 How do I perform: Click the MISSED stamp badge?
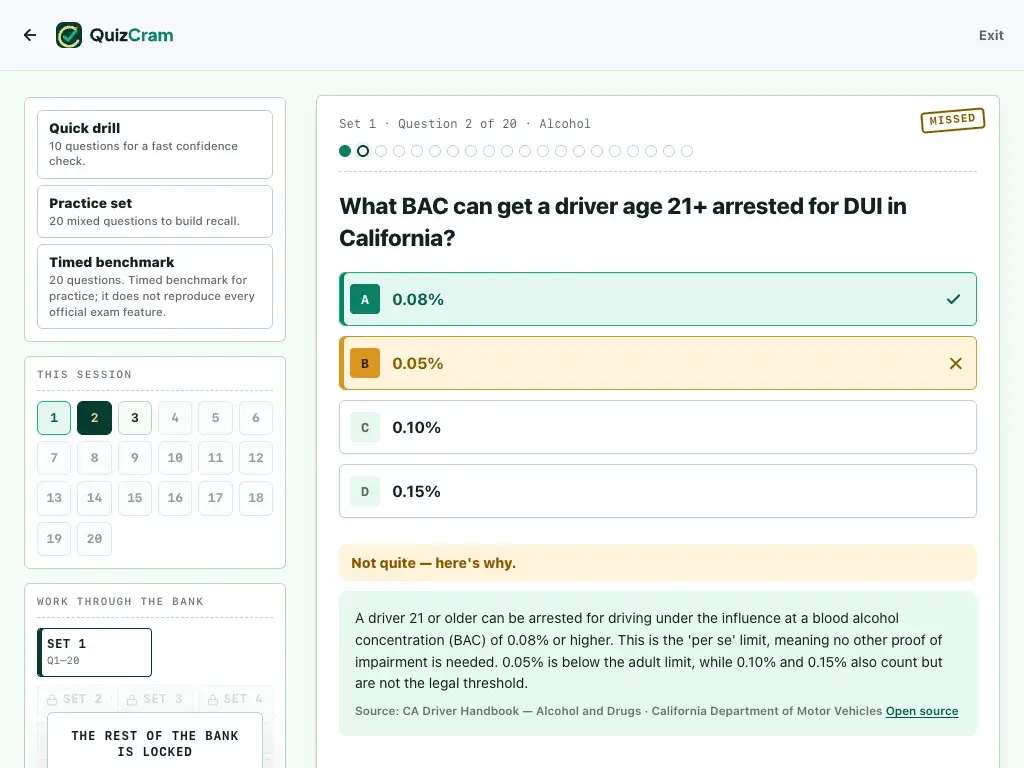click(952, 120)
